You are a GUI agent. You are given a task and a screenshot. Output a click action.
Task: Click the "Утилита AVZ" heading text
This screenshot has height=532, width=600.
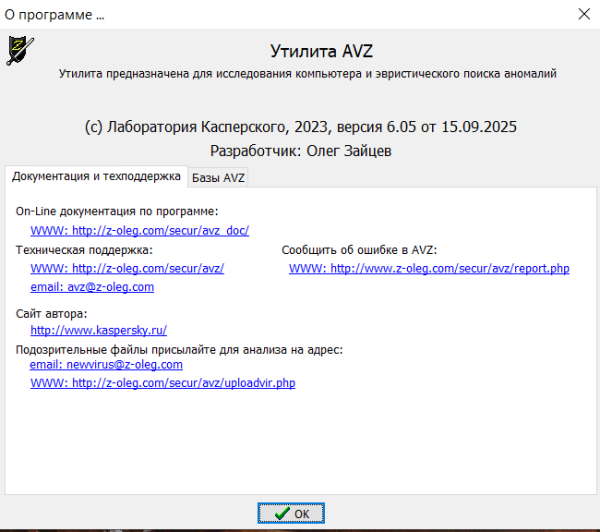(x=321, y=51)
